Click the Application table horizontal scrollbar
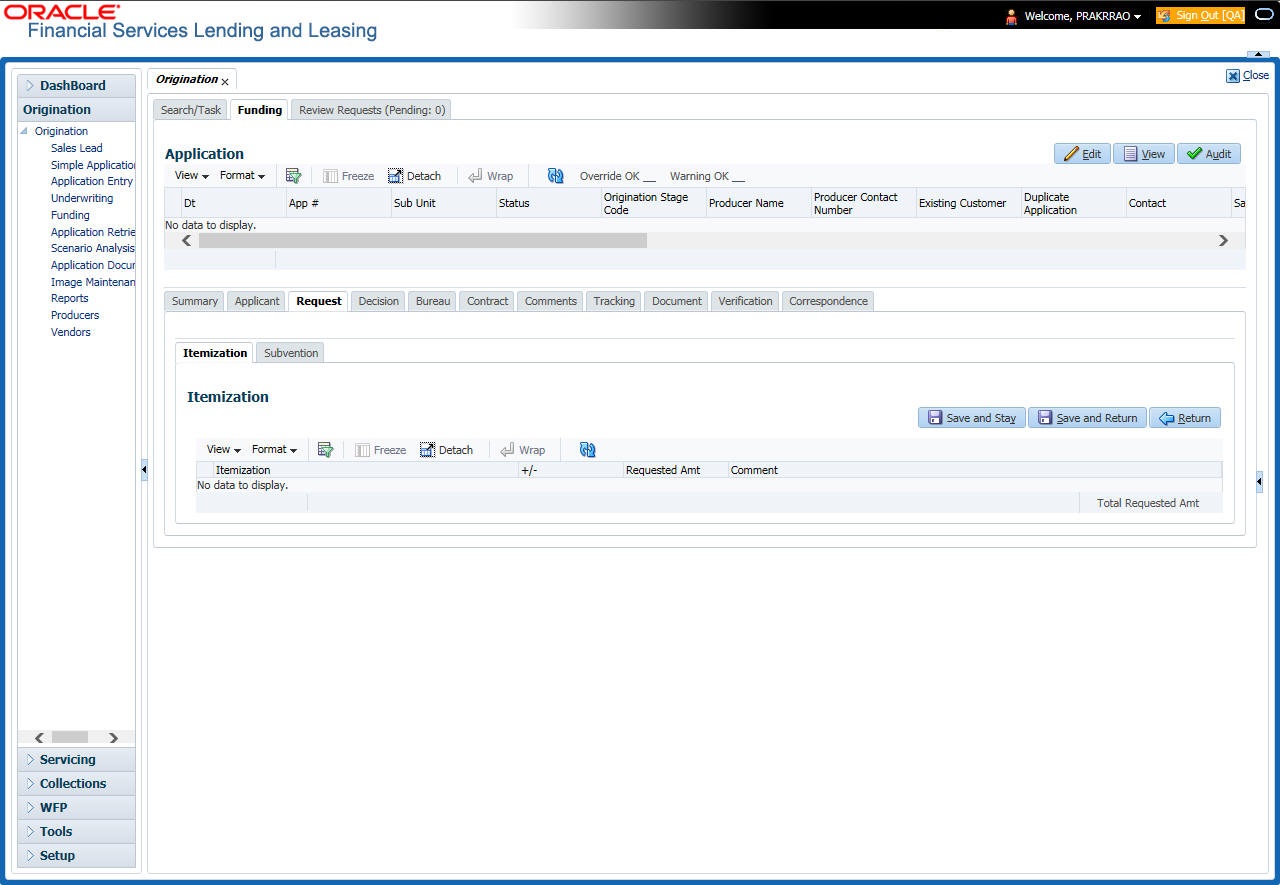Viewport: 1280px width, 885px height. pyautogui.click(x=423, y=241)
